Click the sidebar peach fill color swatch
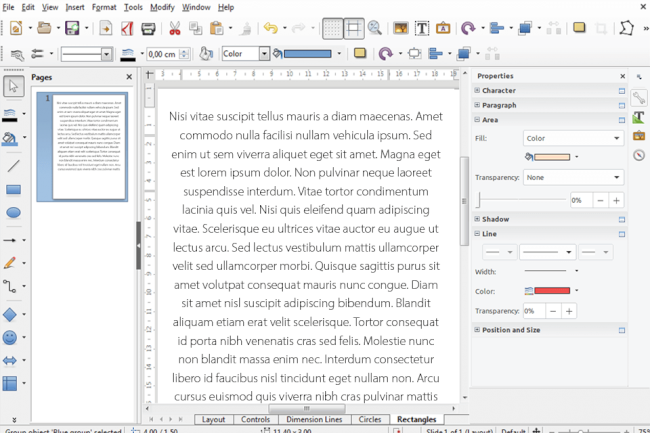The width and height of the screenshot is (650, 433). tap(552, 157)
